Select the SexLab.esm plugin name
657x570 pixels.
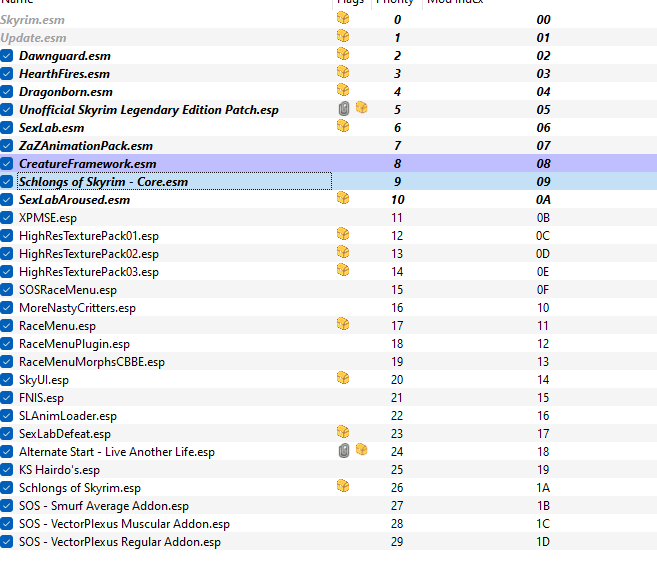[52, 128]
